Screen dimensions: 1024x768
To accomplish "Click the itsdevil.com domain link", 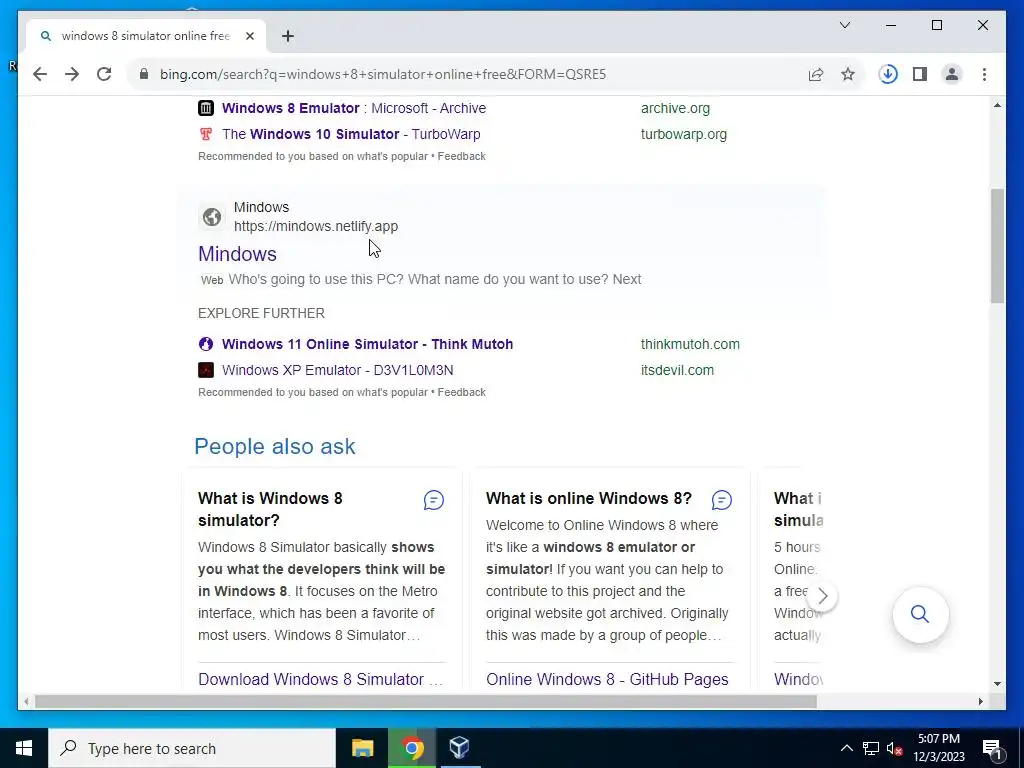I will pos(677,370).
